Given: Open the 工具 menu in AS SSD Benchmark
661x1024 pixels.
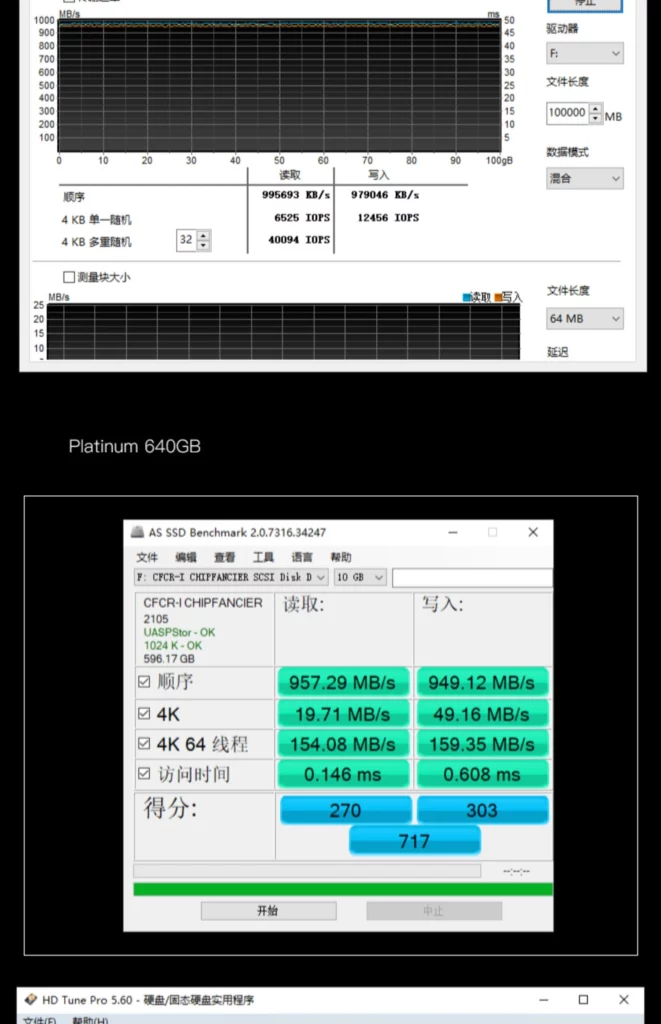Looking at the screenshot, I should [x=263, y=557].
